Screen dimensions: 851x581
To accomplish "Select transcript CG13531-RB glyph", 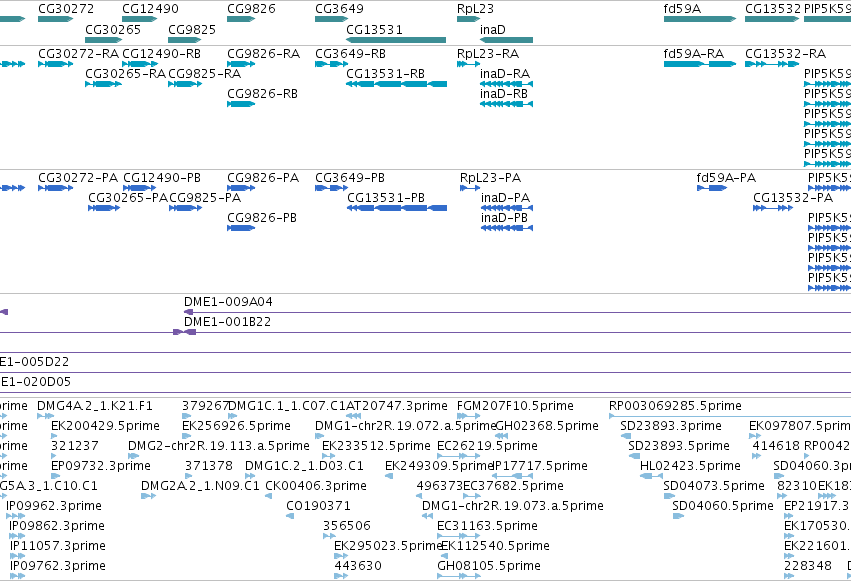I will [x=396, y=84].
